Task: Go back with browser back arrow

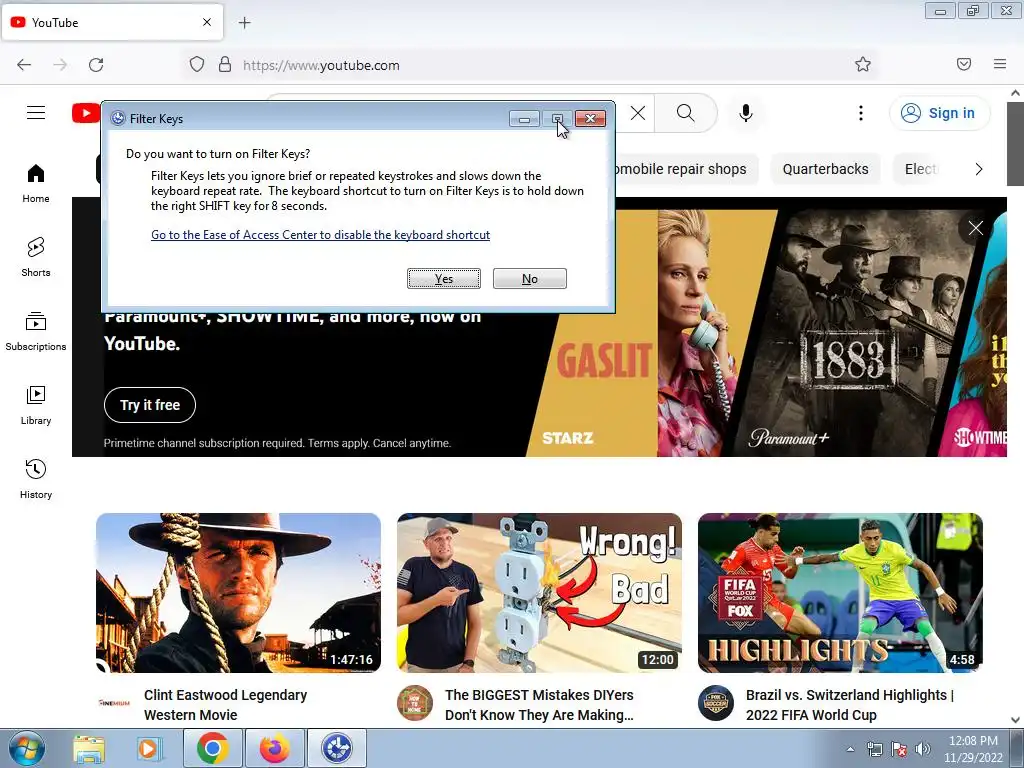Action: pyautogui.click(x=24, y=65)
